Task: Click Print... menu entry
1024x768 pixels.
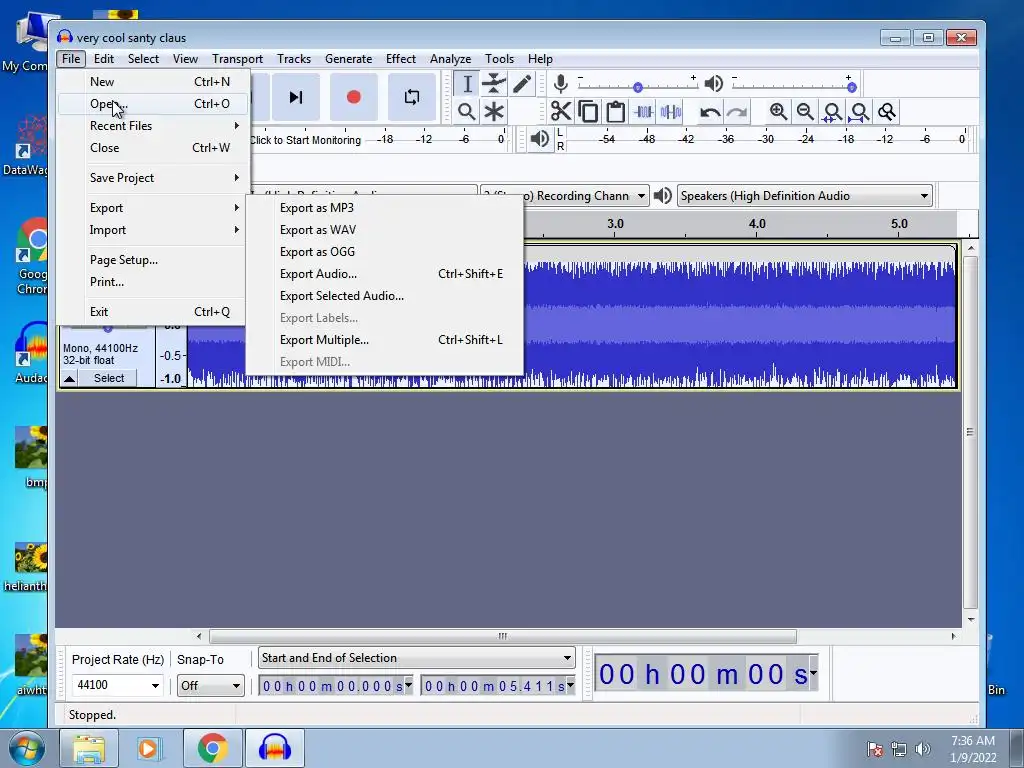Action: tap(153, 282)
